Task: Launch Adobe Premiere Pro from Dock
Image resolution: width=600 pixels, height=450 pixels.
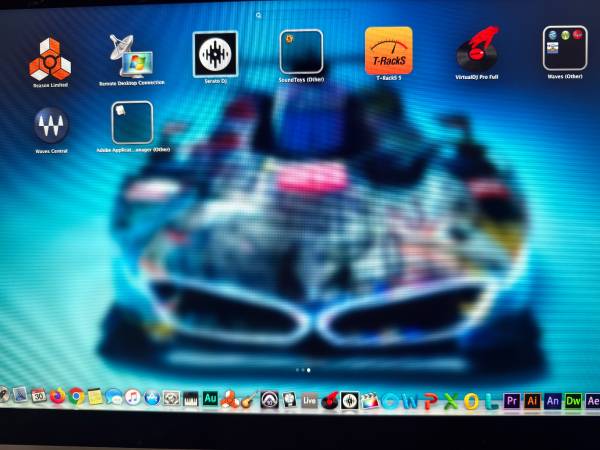Action: pyautogui.click(x=513, y=401)
